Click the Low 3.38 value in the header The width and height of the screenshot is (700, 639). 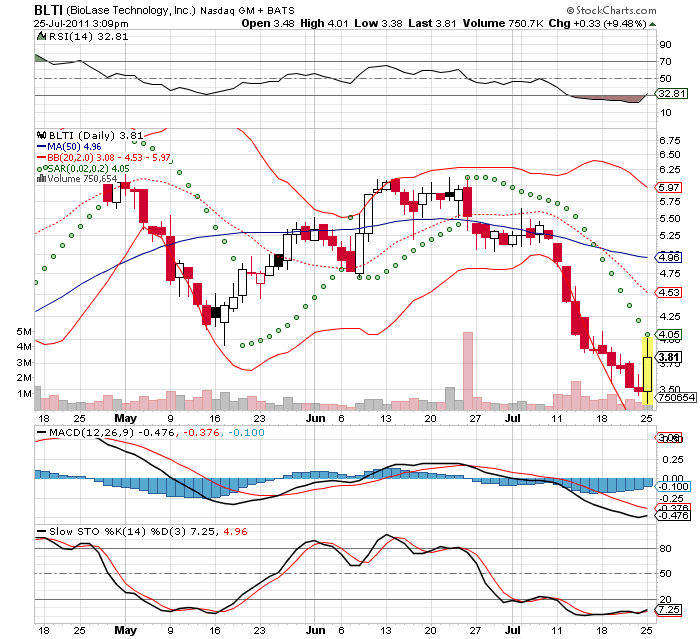point(379,23)
